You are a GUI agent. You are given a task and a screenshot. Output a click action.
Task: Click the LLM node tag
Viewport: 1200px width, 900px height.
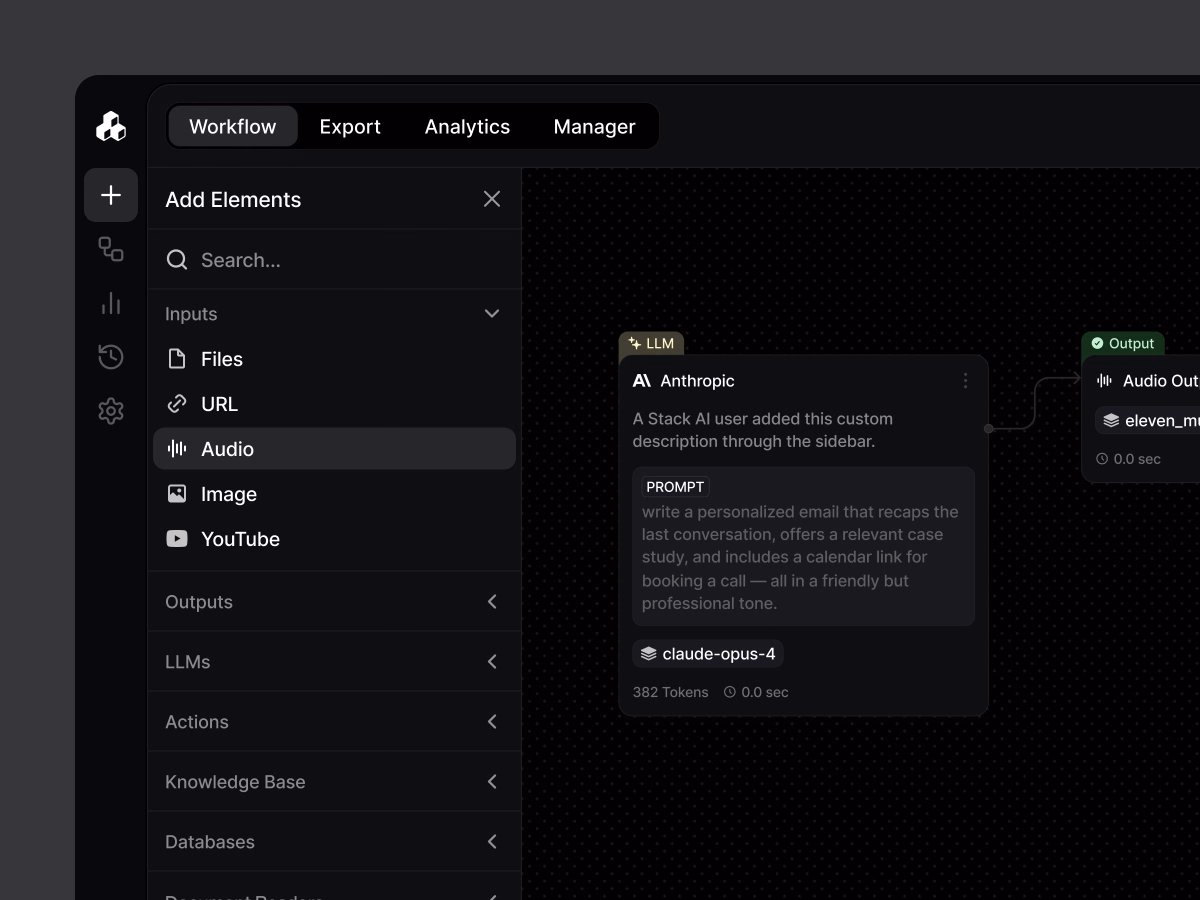tap(651, 343)
